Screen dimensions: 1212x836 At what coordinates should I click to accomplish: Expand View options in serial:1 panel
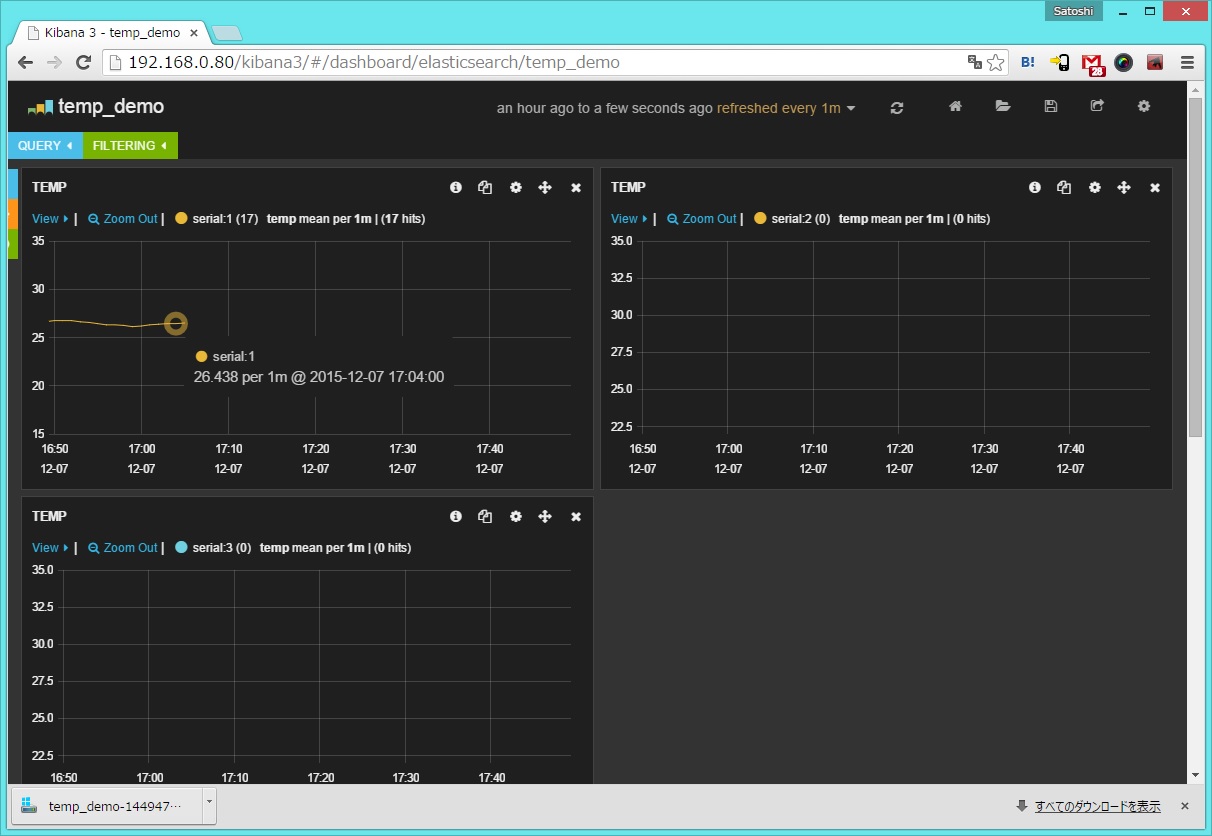(x=50, y=219)
